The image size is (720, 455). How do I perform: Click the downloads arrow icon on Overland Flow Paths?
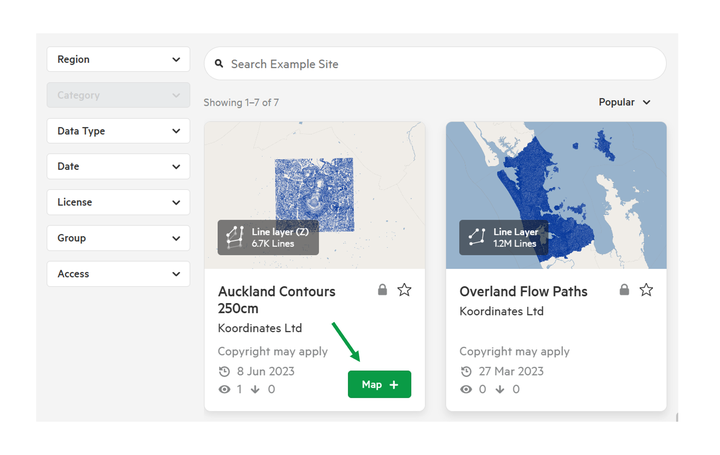[x=500, y=389]
